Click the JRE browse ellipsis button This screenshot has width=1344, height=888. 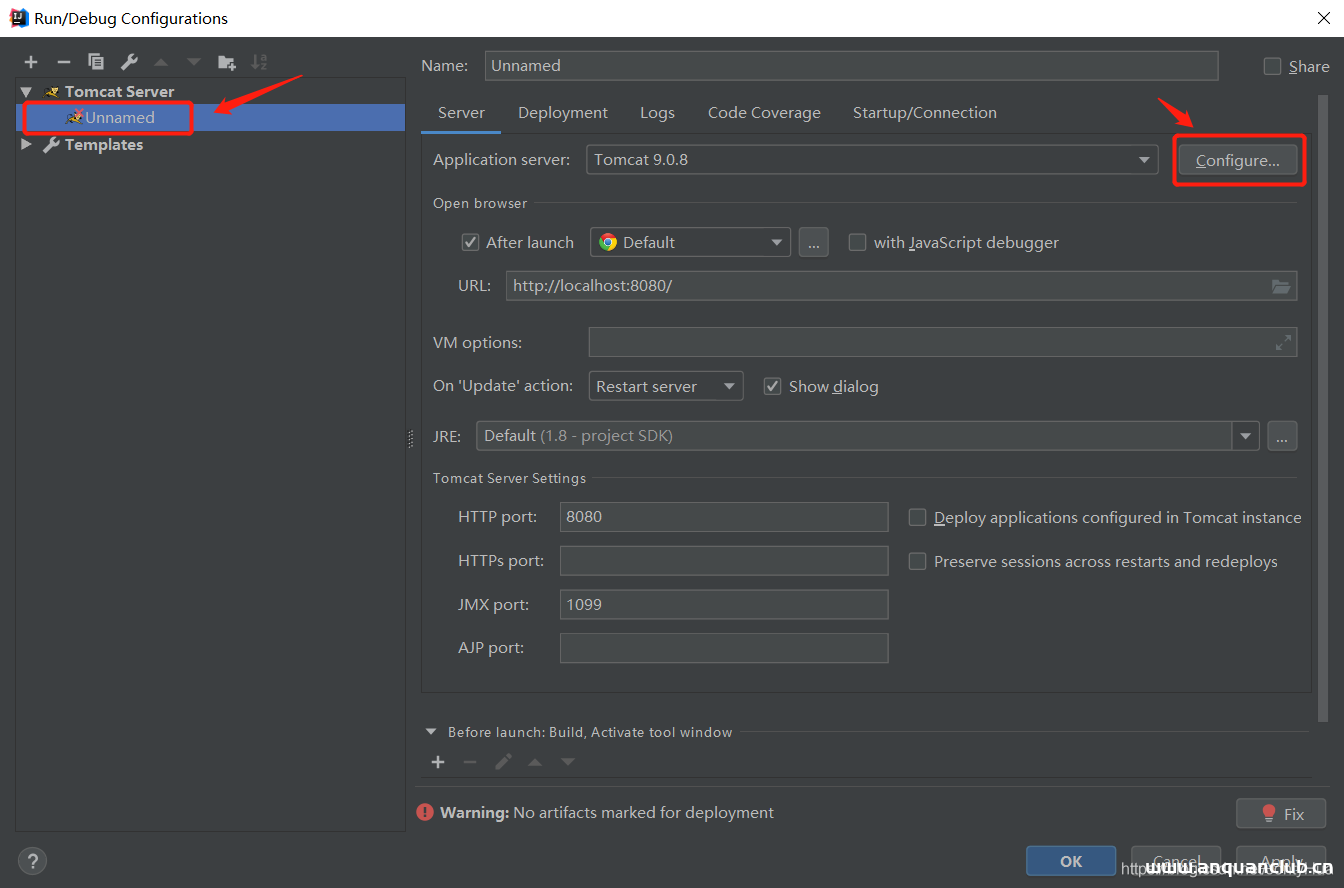1282,436
